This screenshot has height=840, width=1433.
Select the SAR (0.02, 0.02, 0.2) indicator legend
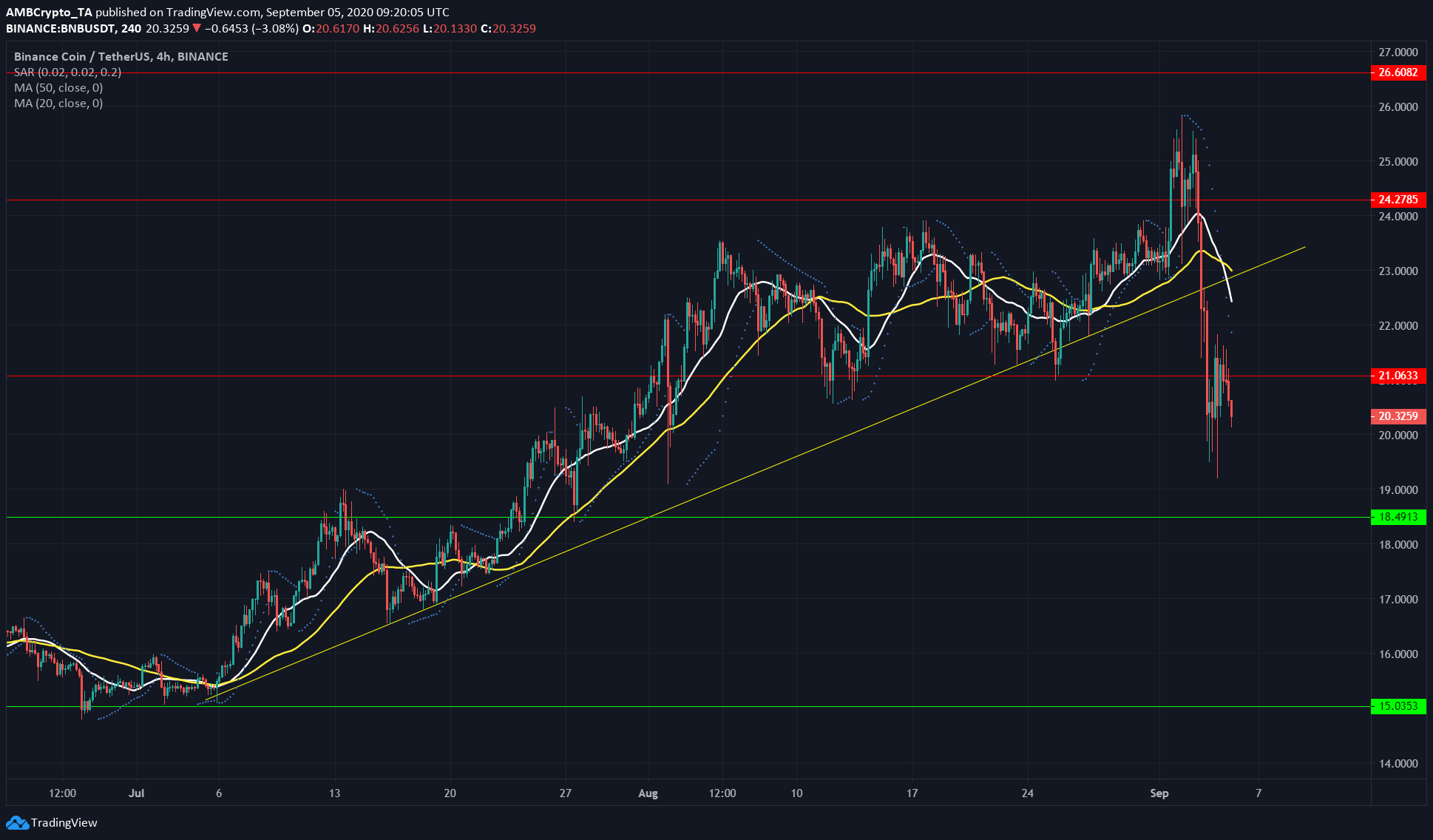point(67,72)
